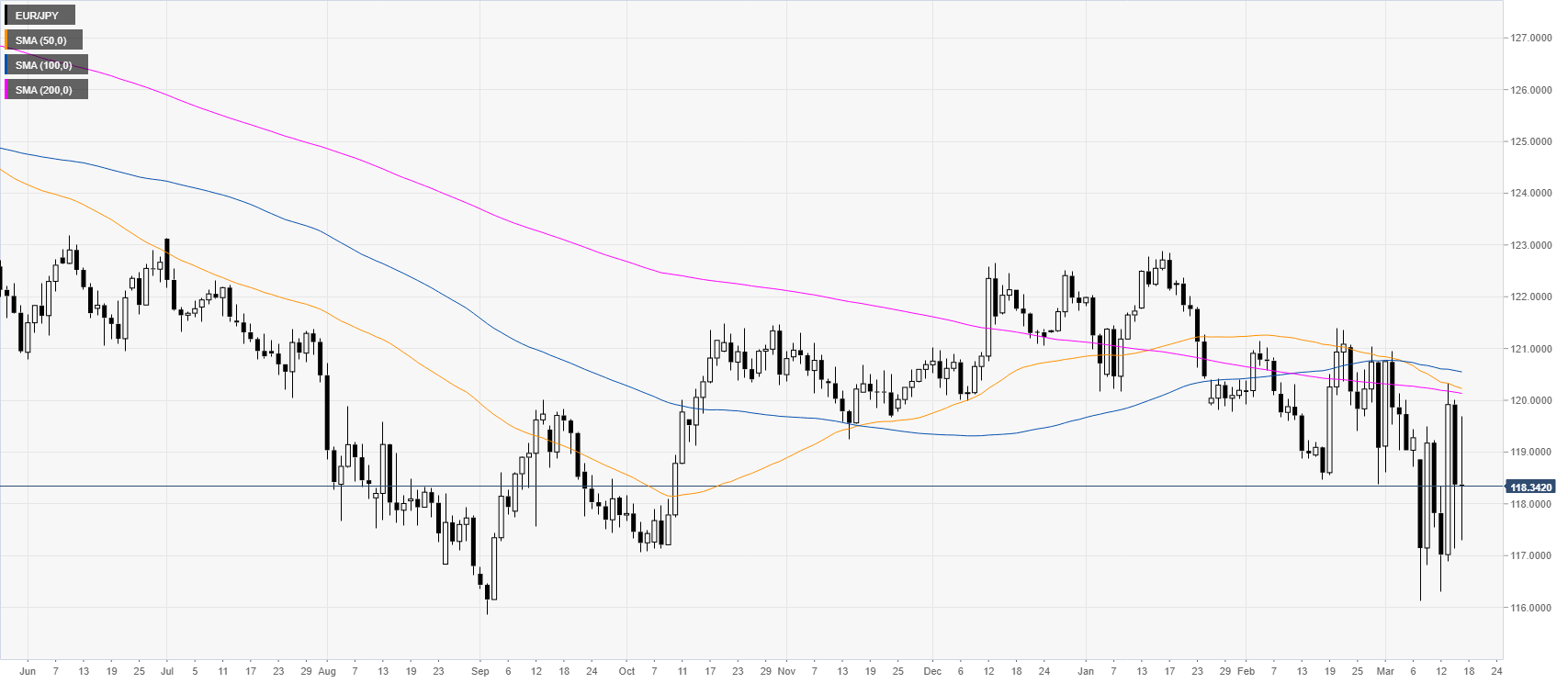
Task: Click the 123.0000 price axis label
Action: click(1531, 246)
